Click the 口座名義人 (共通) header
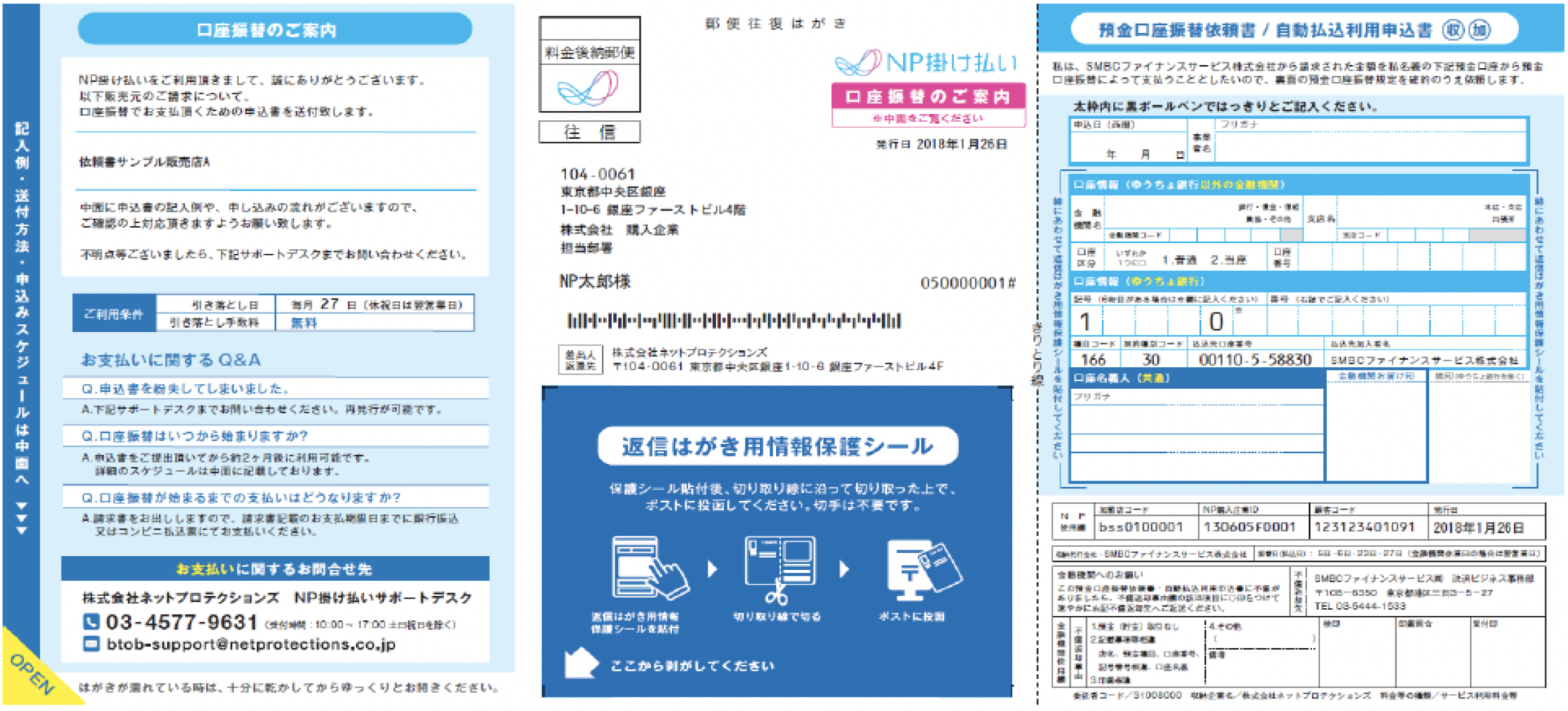Image resolution: width=1568 pixels, height=711 pixels. (1196, 378)
